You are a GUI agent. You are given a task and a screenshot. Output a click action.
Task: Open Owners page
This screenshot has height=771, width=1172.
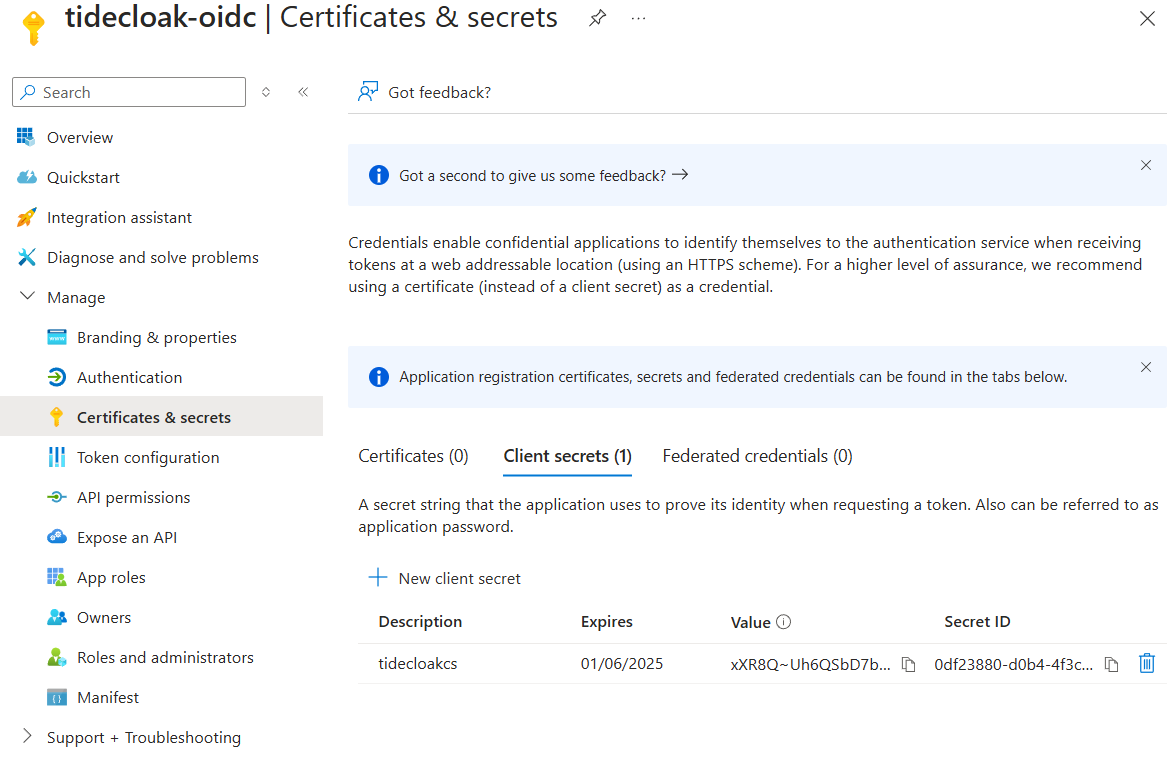104,617
